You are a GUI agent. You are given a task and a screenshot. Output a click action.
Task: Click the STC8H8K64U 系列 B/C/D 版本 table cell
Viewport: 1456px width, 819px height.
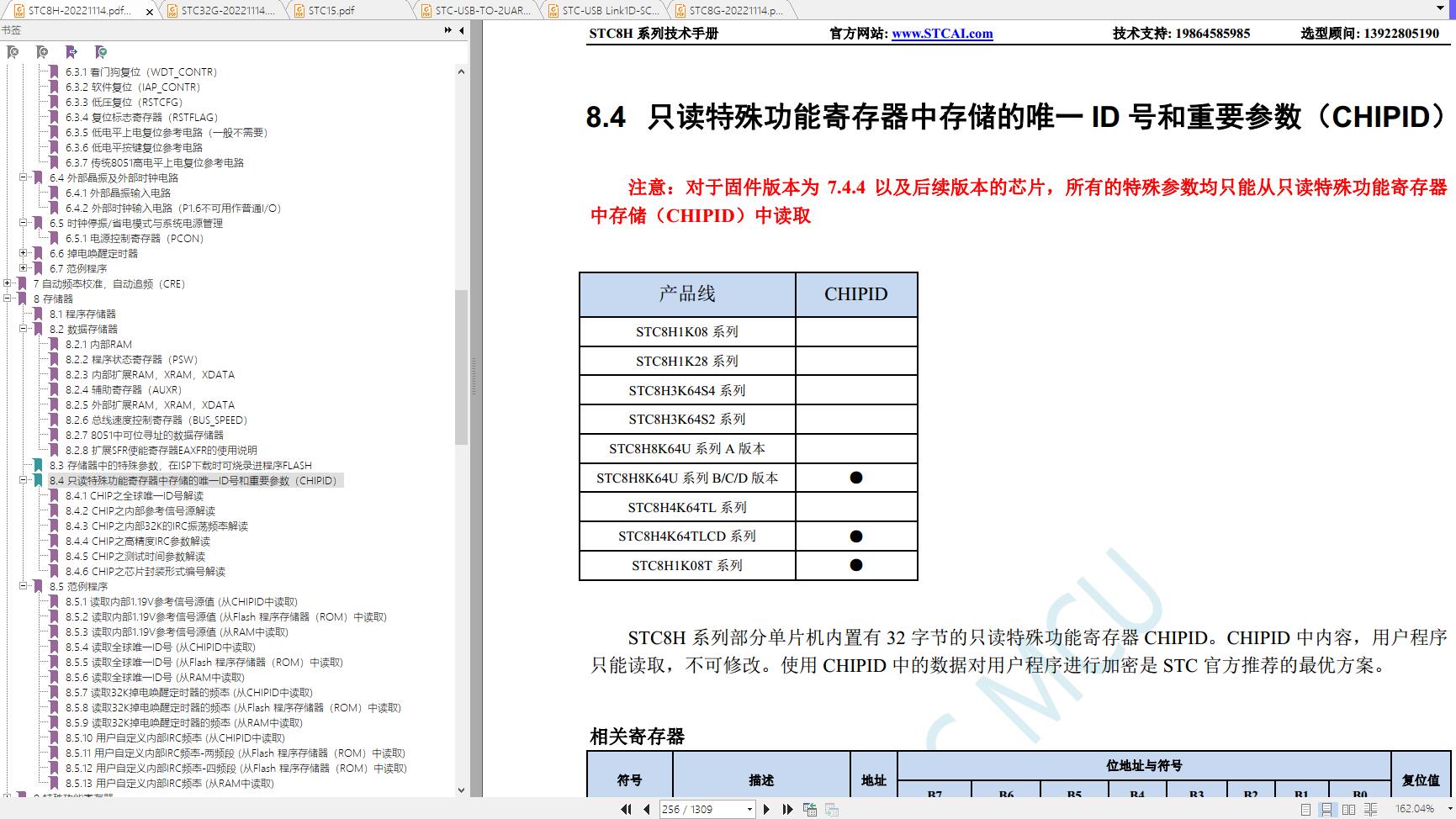687,478
